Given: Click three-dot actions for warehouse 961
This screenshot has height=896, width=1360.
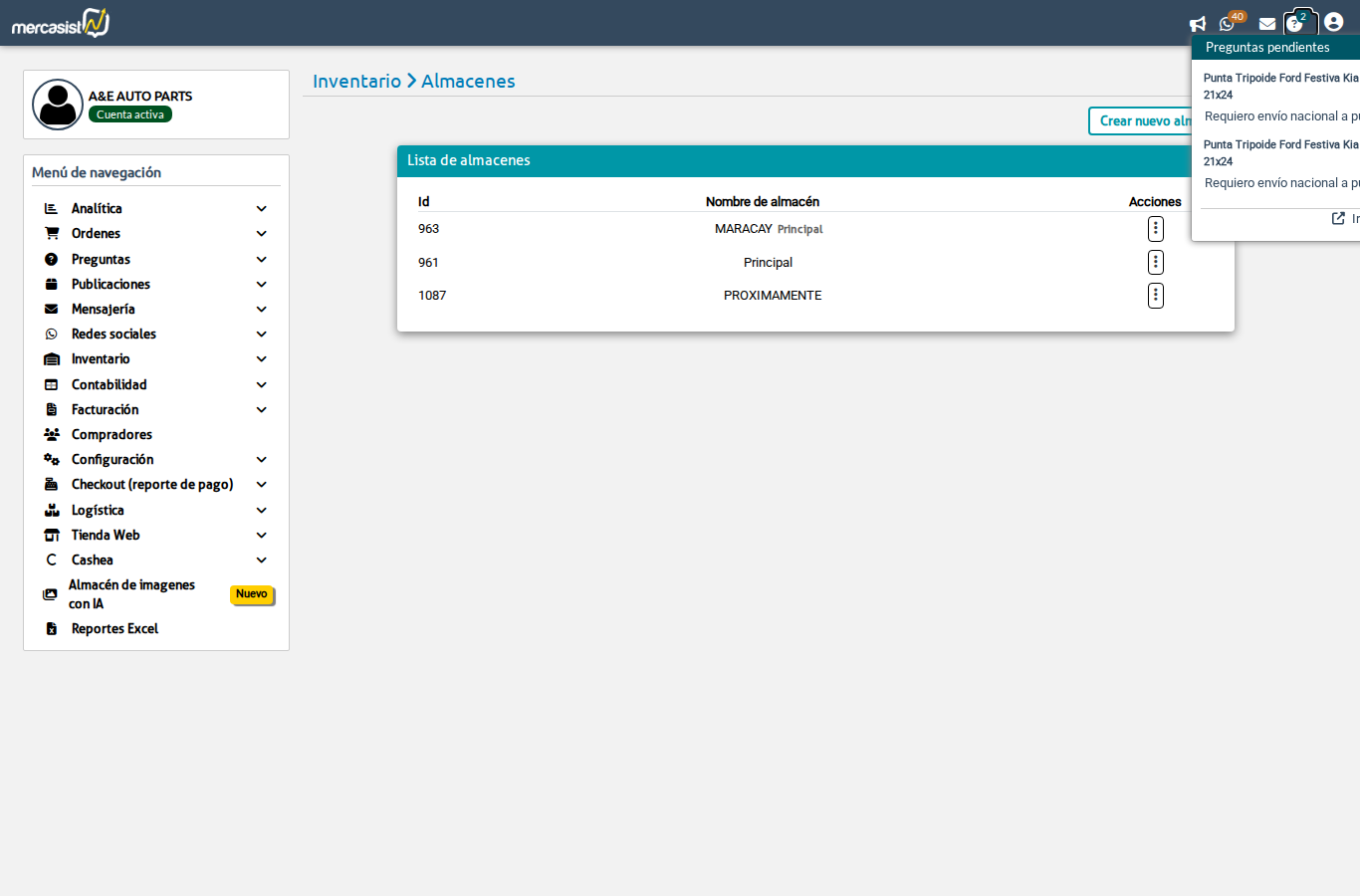Looking at the screenshot, I should 1155,262.
